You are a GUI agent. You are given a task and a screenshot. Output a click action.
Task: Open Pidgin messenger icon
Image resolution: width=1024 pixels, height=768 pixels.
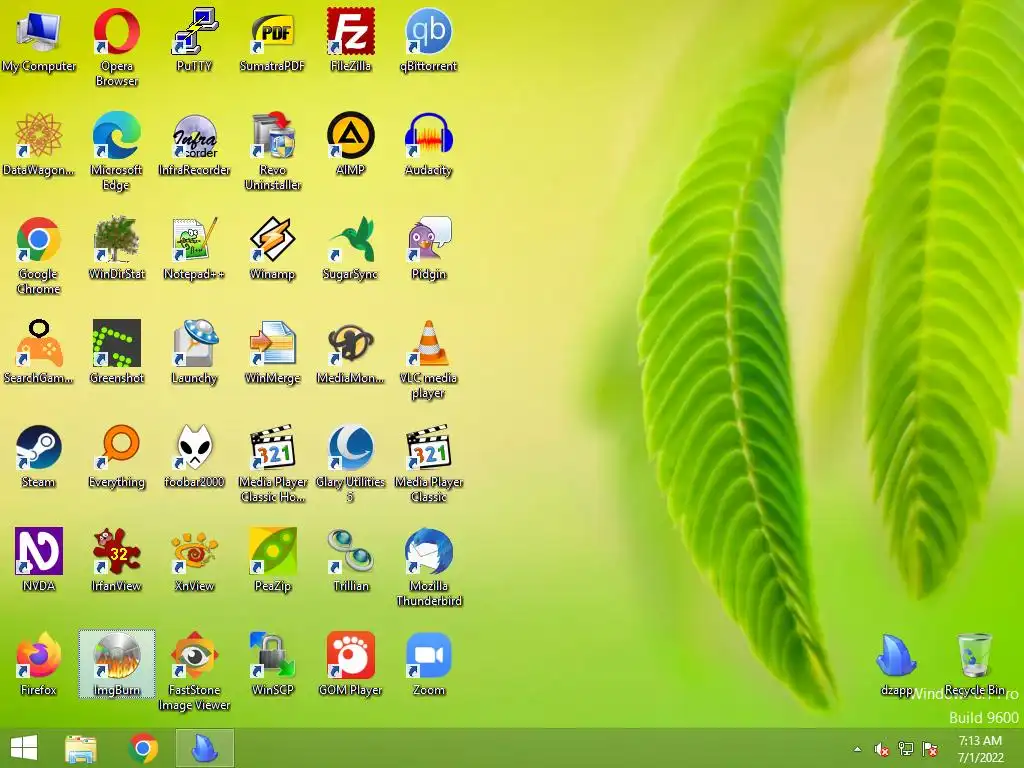tap(428, 248)
